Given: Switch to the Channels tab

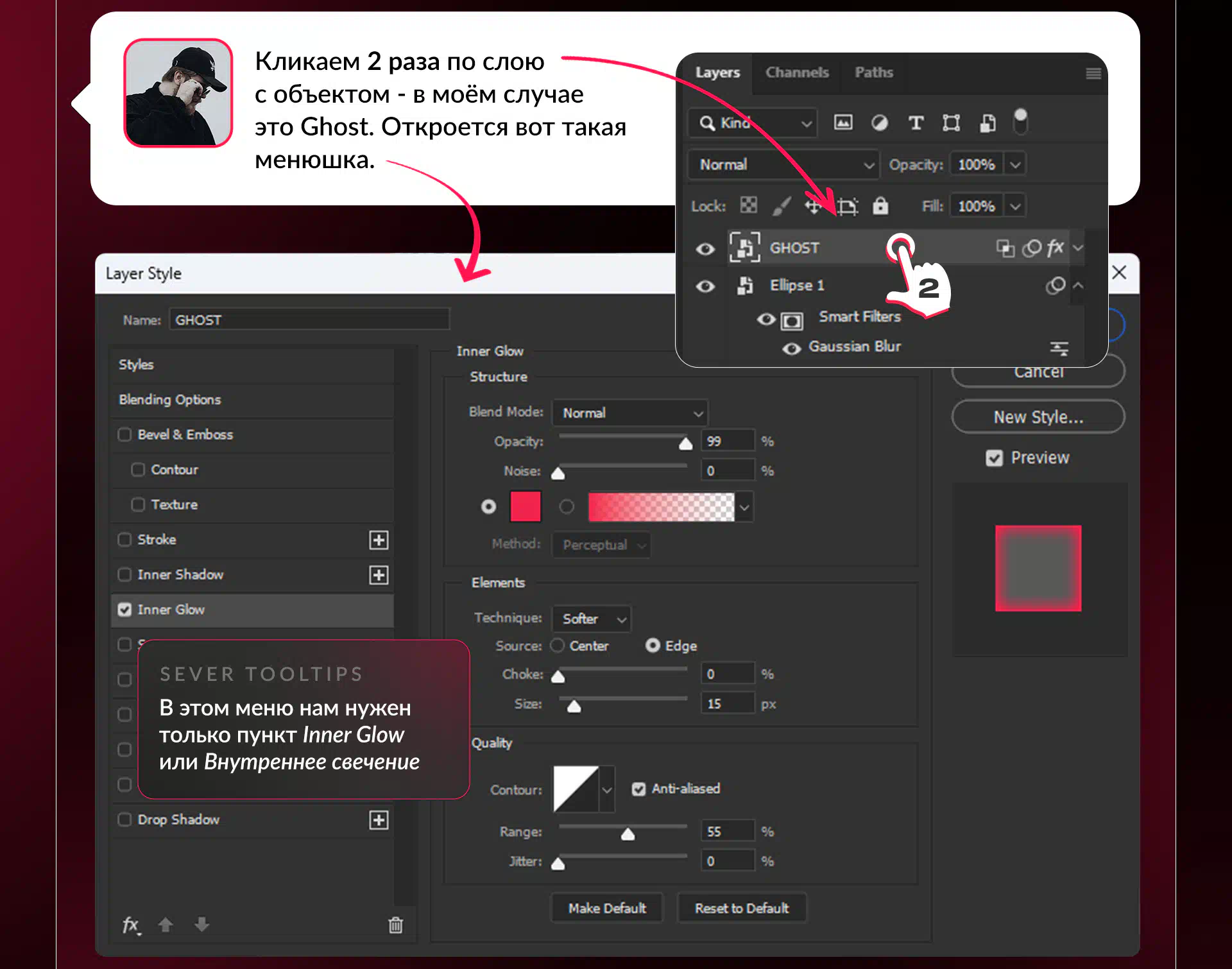Looking at the screenshot, I should point(796,73).
